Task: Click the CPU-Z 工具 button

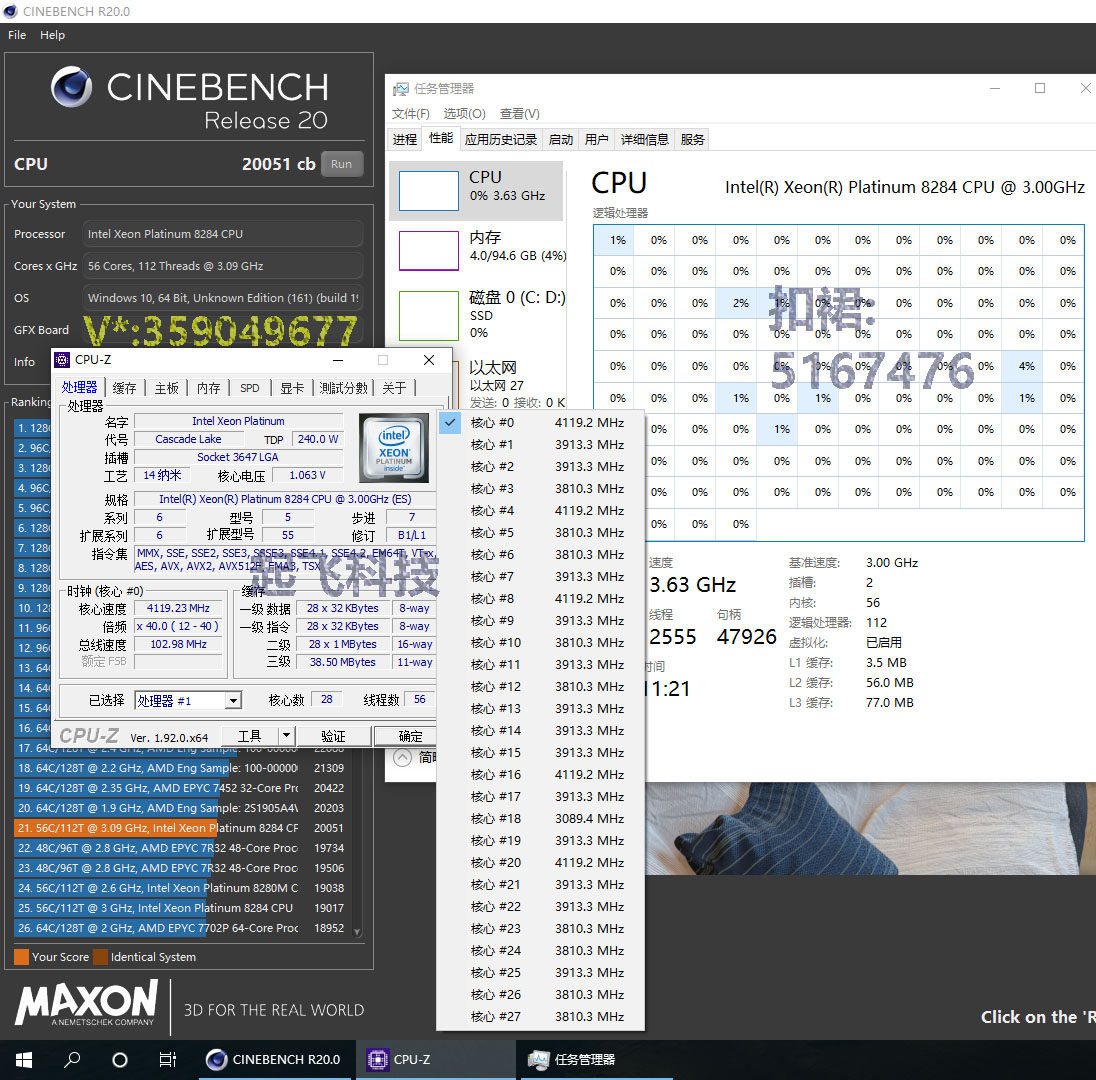Action: click(250, 736)
